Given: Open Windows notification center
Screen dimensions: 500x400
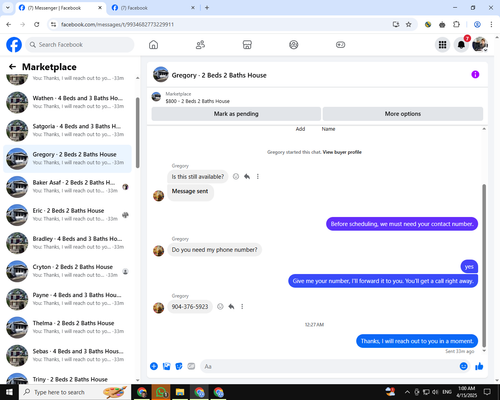Looking at the screenshot, I should [x=487, y=392].
